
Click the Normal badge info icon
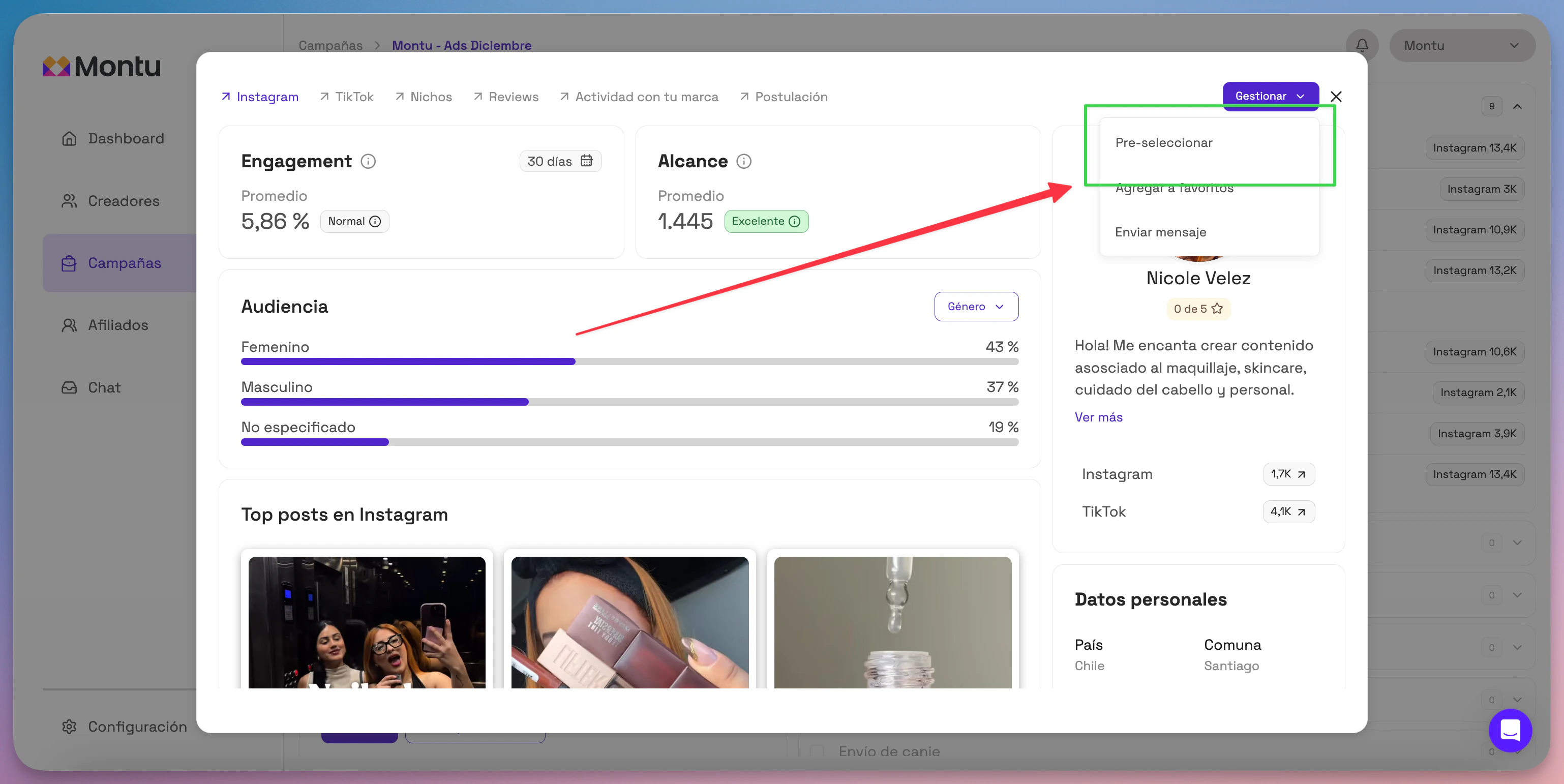click(375, 222)
